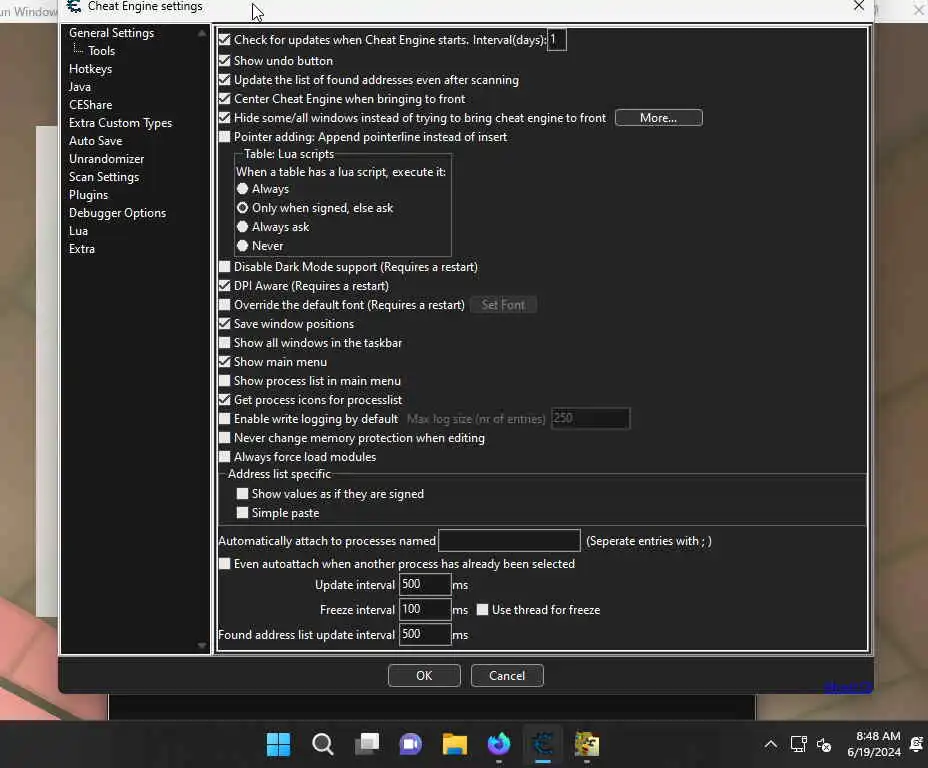Open Java settings page
Image resolution: width=928 pixels, height=768 pixels.
point(79,87)
